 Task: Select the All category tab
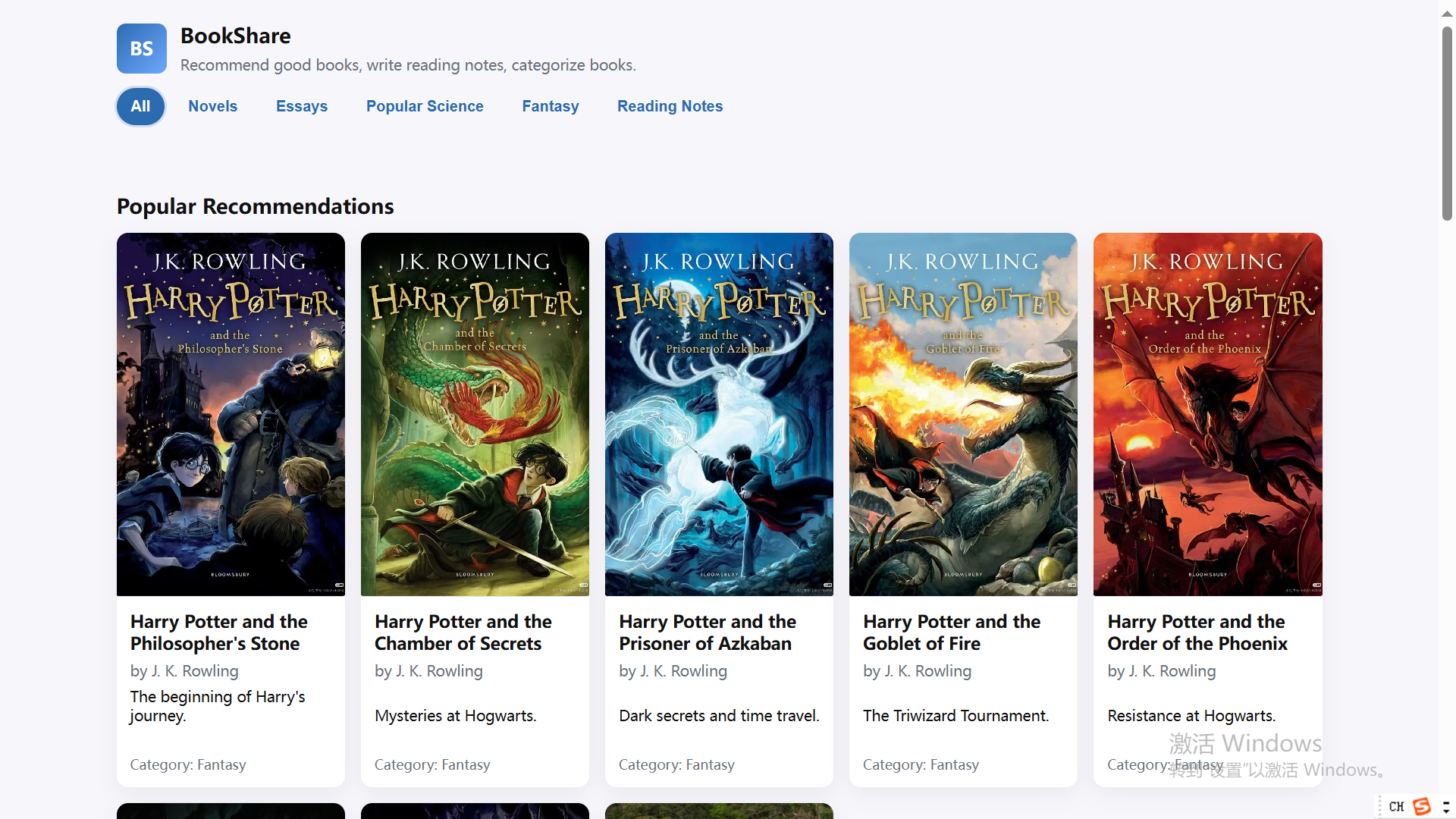140,106
